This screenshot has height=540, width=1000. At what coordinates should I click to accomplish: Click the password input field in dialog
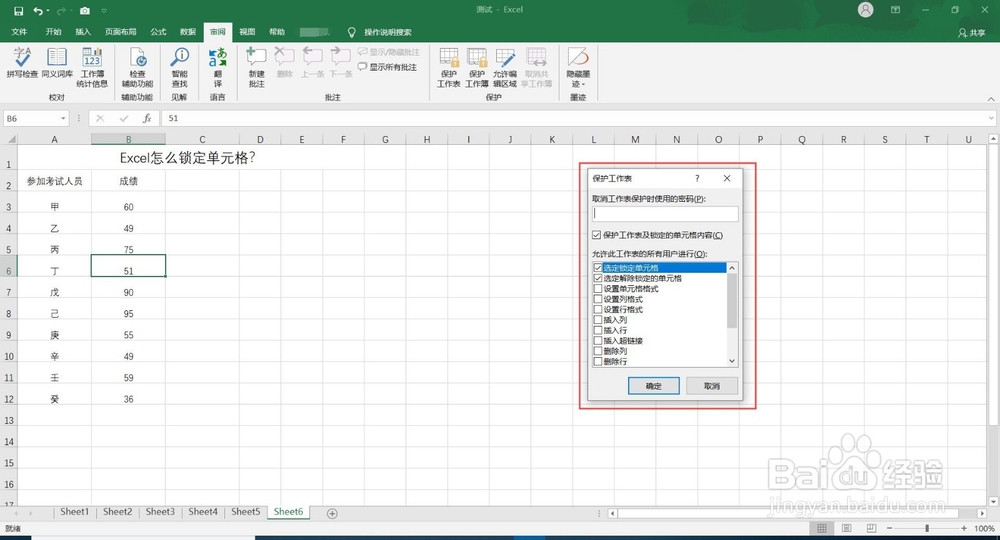click(665, 214)
